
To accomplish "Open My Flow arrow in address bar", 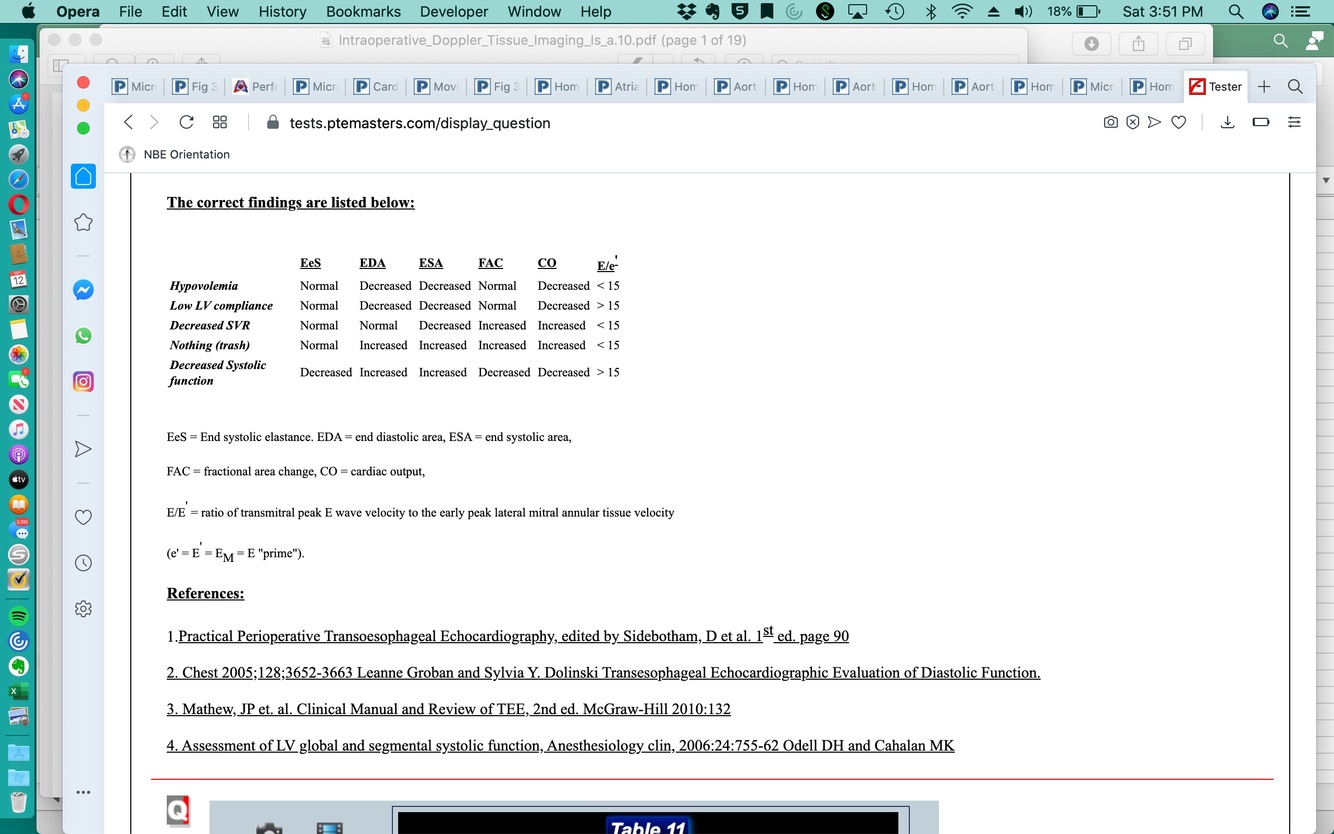I will pyautogui.click(x=1154, y=122).
